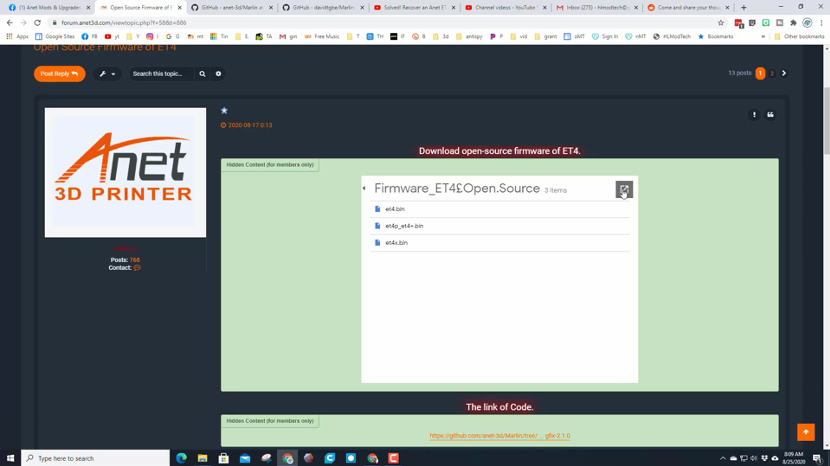Reload the page
Screen dimensions: 830x466
click(x=37, y=23)
